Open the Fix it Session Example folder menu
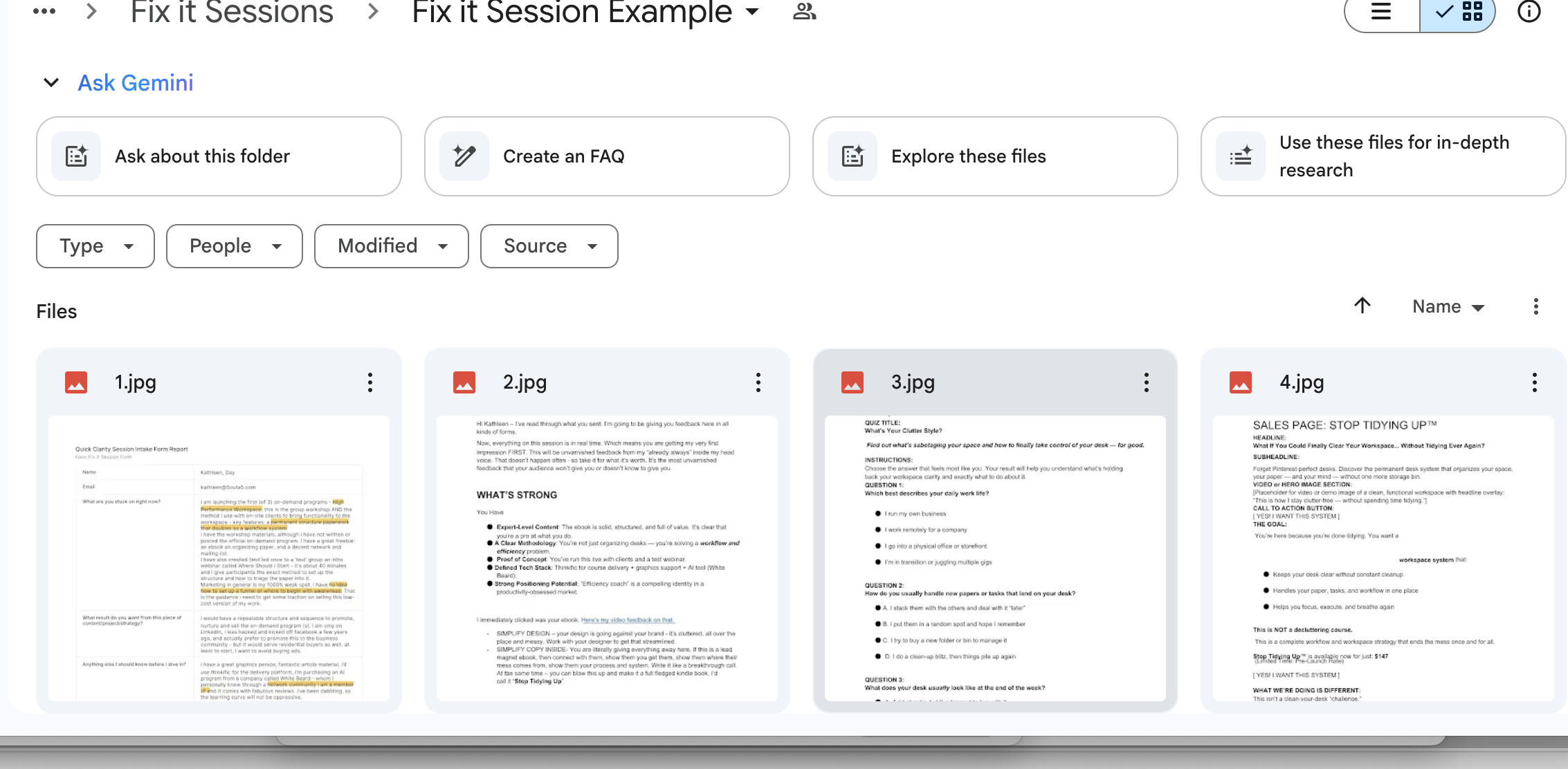Viewport: 1568px width, 769px height. (x=752, y=12)
